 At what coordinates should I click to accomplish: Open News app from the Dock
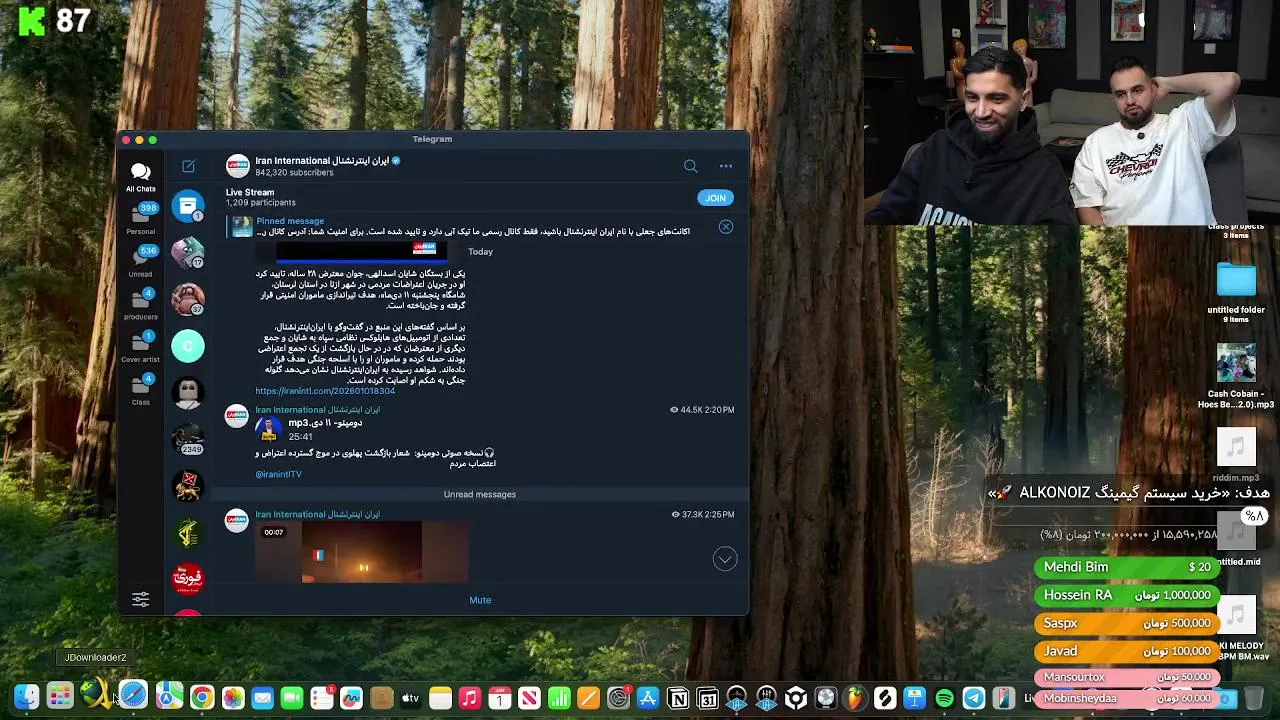pos(529,697)
